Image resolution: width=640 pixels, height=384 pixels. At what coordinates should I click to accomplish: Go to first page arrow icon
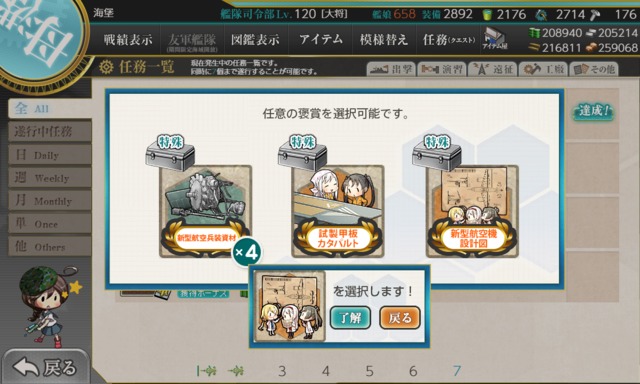pyautogui.click(x=207, y=371)
